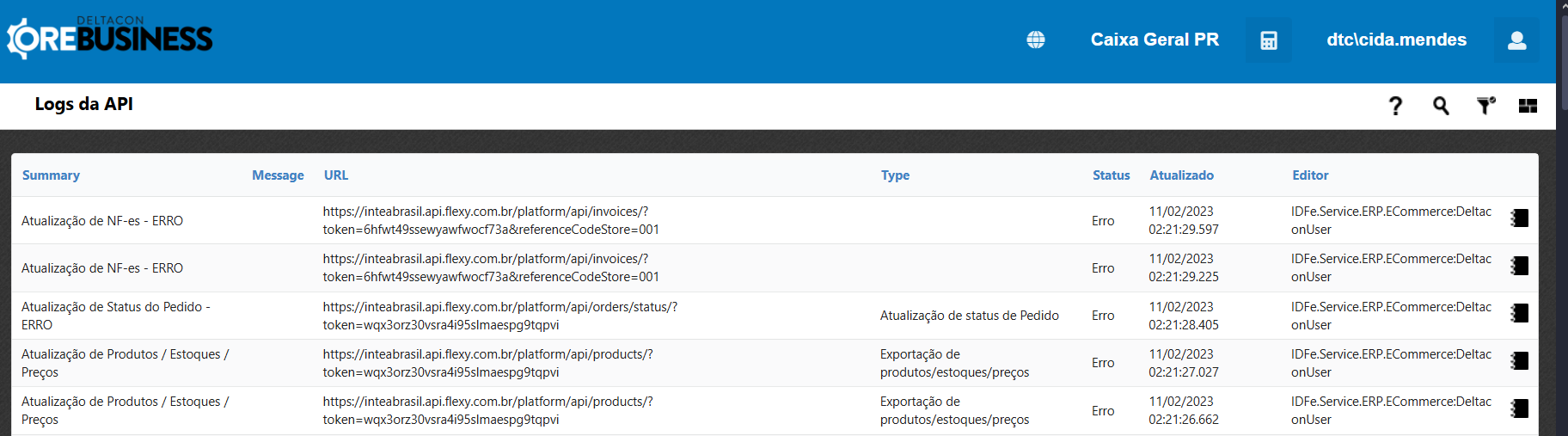Click the dtc\cida.mendes username
Screen dimensions: 1568x436
pyautogui.click(x=1396, y=40)
